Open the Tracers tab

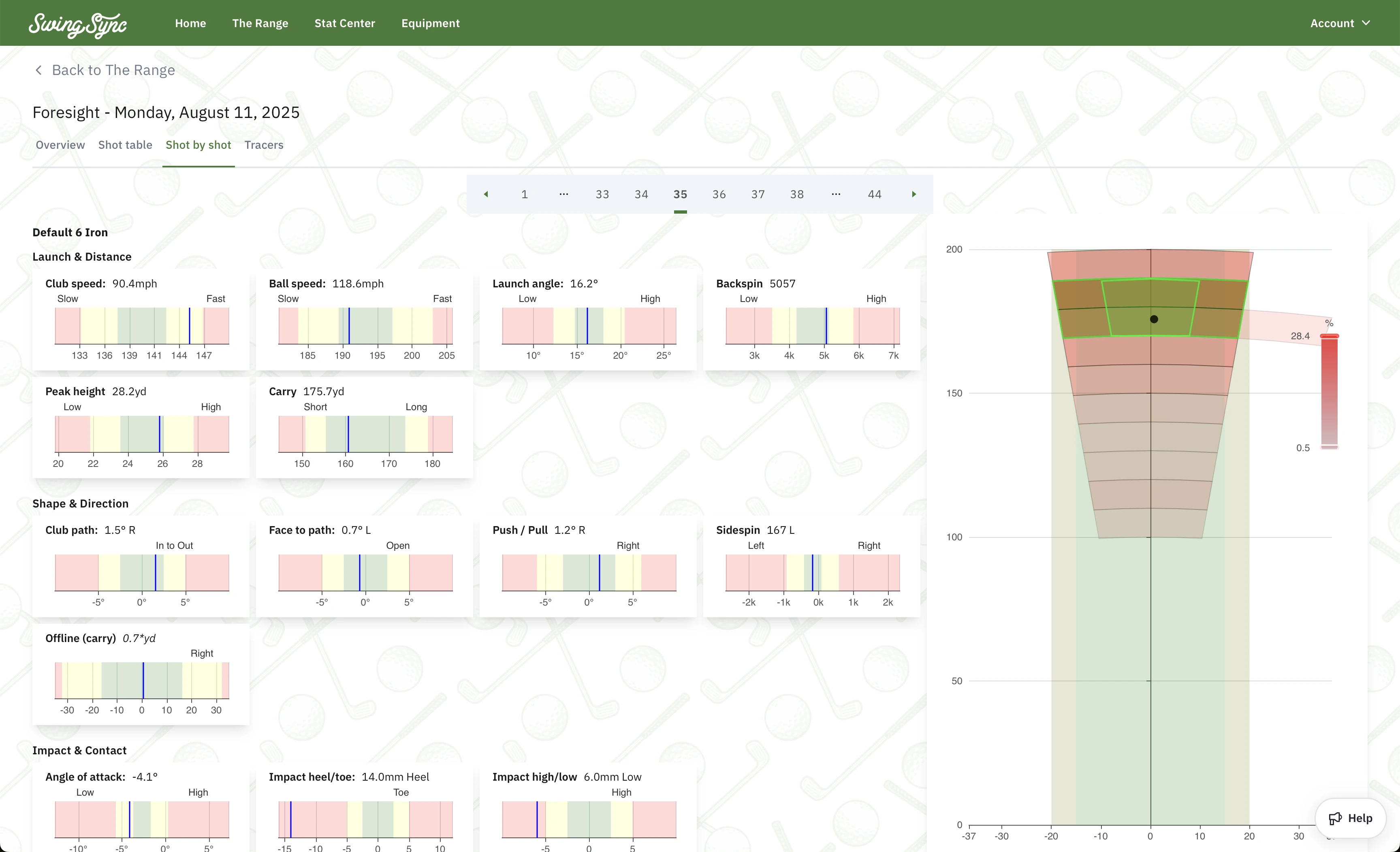264,145
